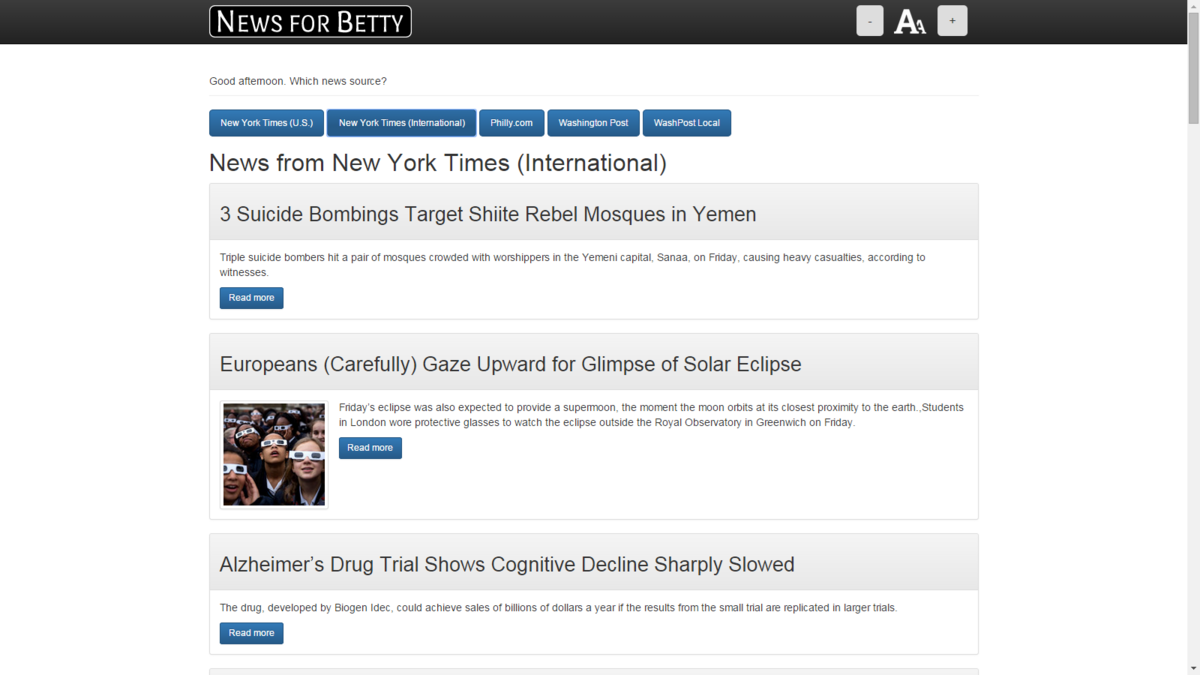
Task: Increase font size with the plus button
Action: [x=952, y=21]
